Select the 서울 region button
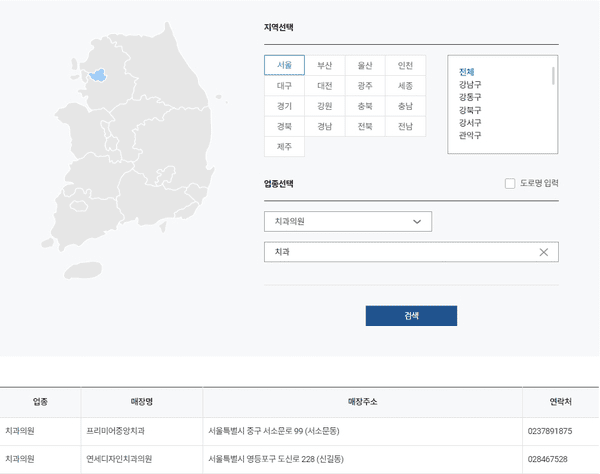The height and width of the screenshot is (474, 600). [x=284, y=65]
